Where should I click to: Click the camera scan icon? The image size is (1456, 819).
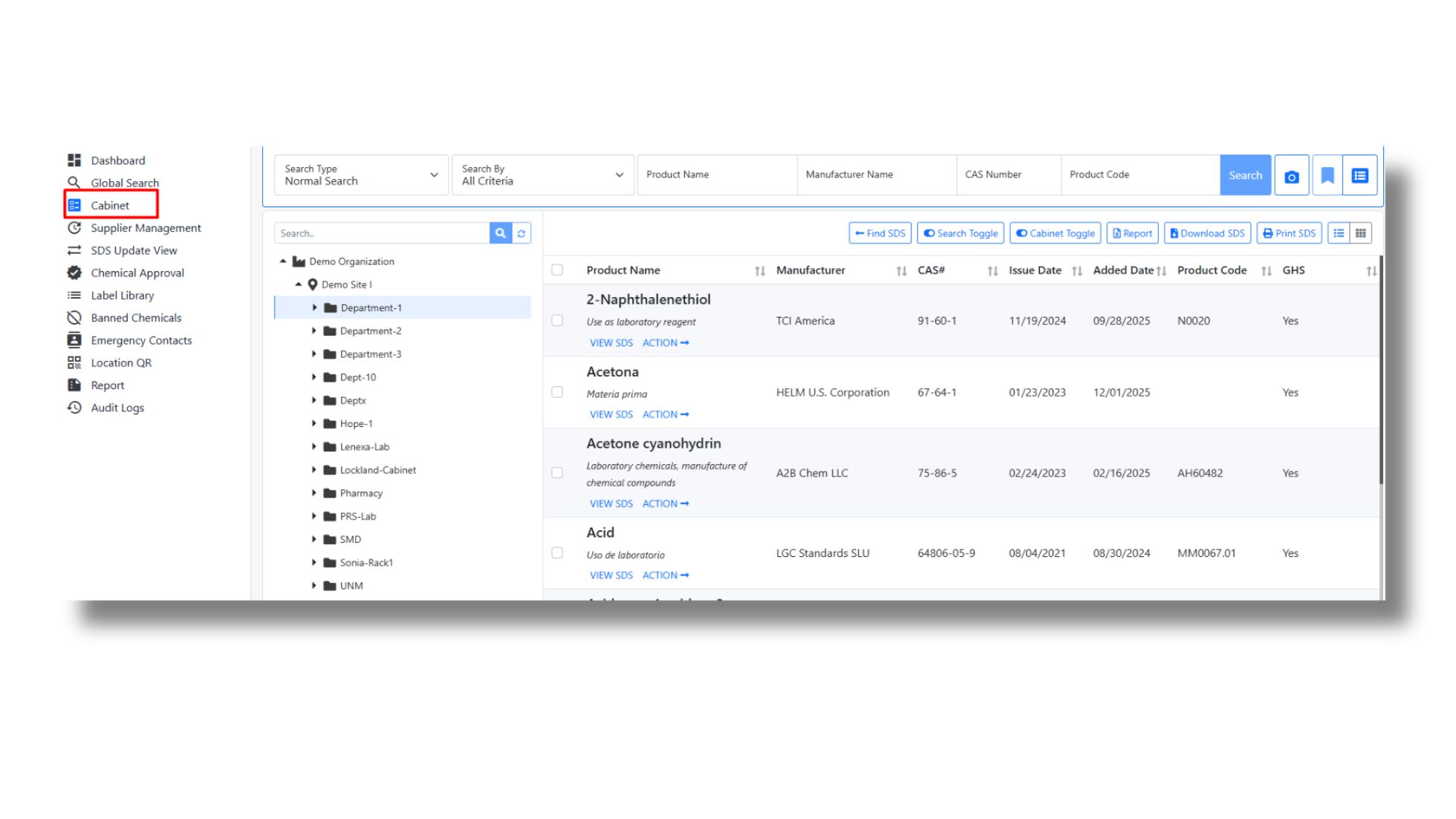1292,176
